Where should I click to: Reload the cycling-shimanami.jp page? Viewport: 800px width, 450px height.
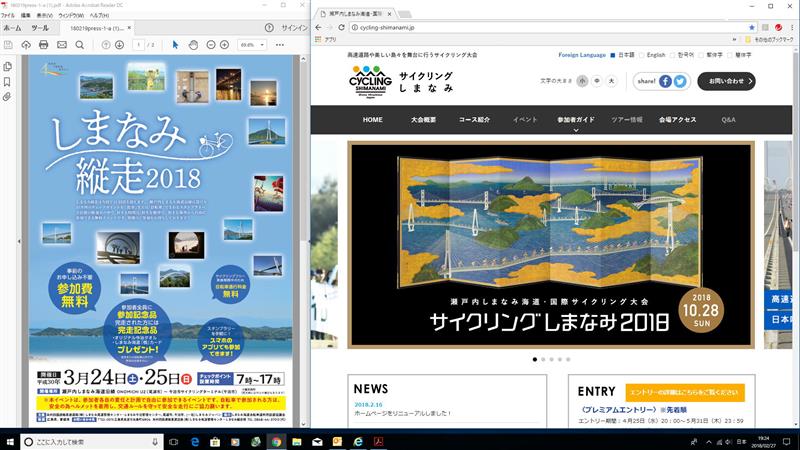[x=341, y=28]
